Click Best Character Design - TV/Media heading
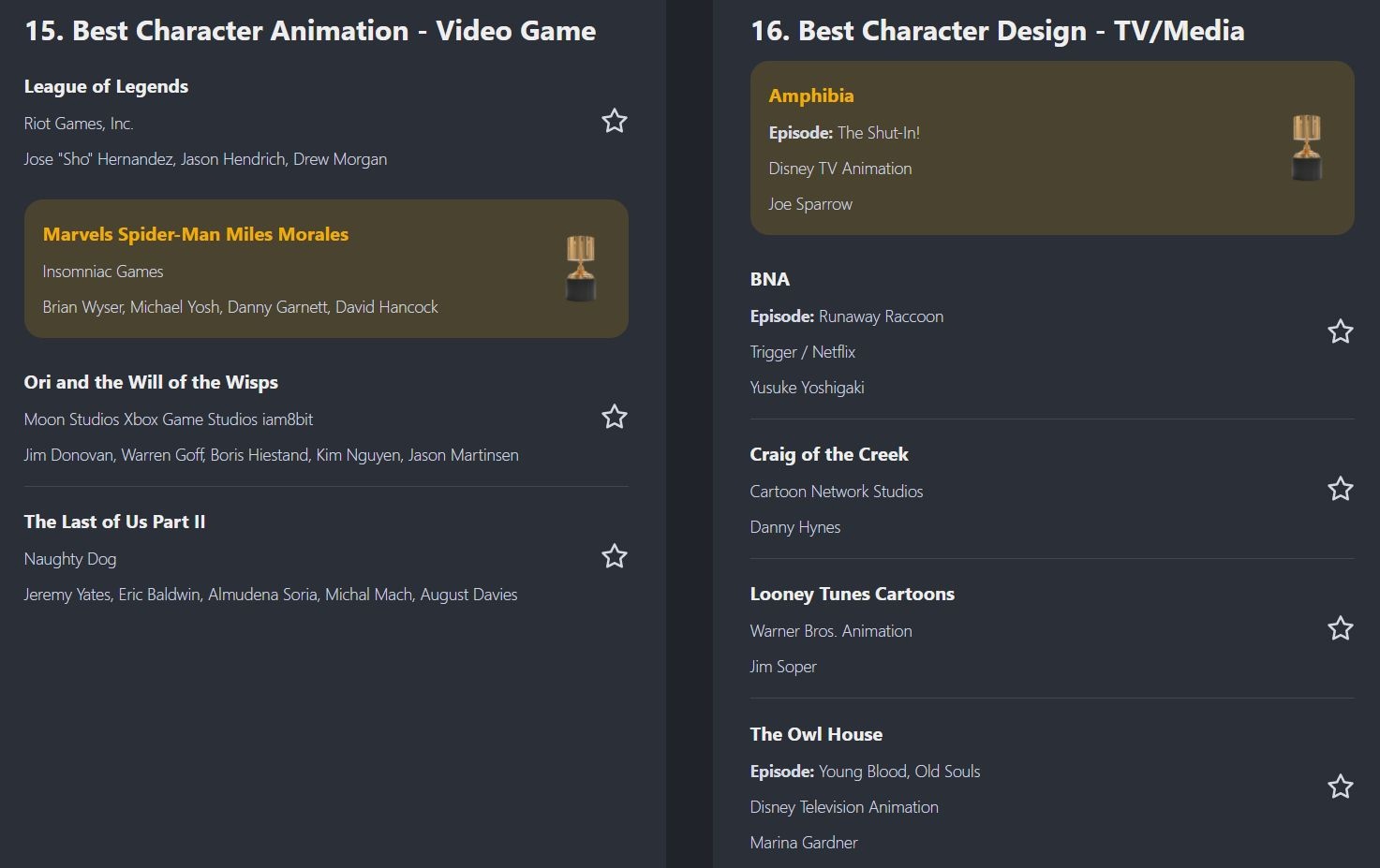 (997, 31)
